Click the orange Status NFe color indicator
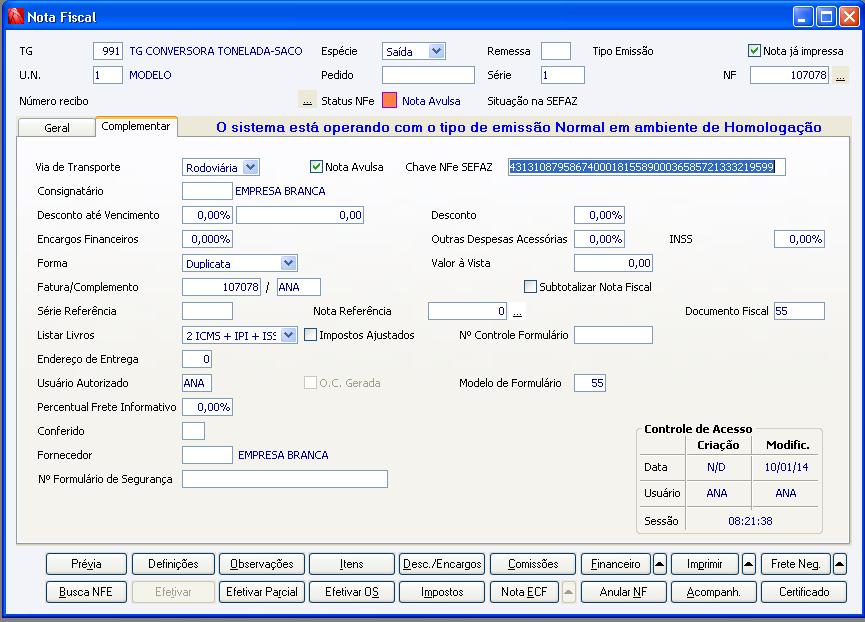865x622 pixels. (389, 100)
